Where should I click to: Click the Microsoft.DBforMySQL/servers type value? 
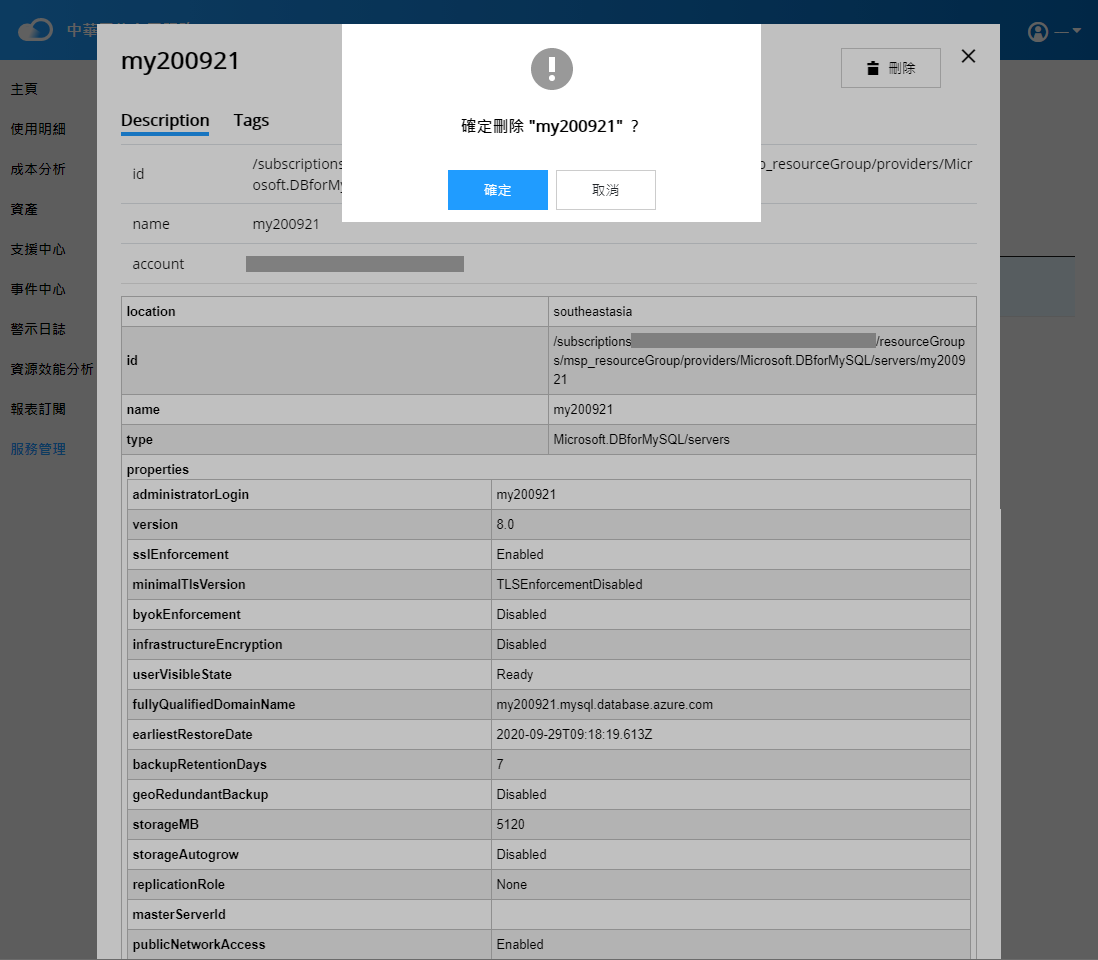pos(641,440)
